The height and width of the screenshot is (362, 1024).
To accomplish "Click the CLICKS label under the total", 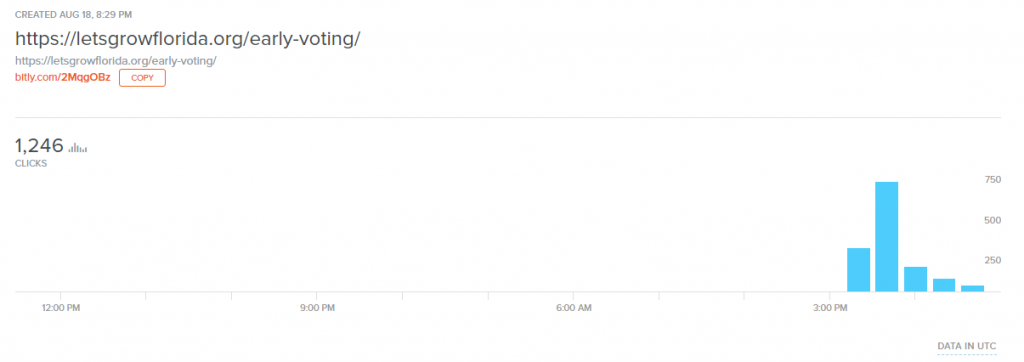I will (x=31, y=163).
